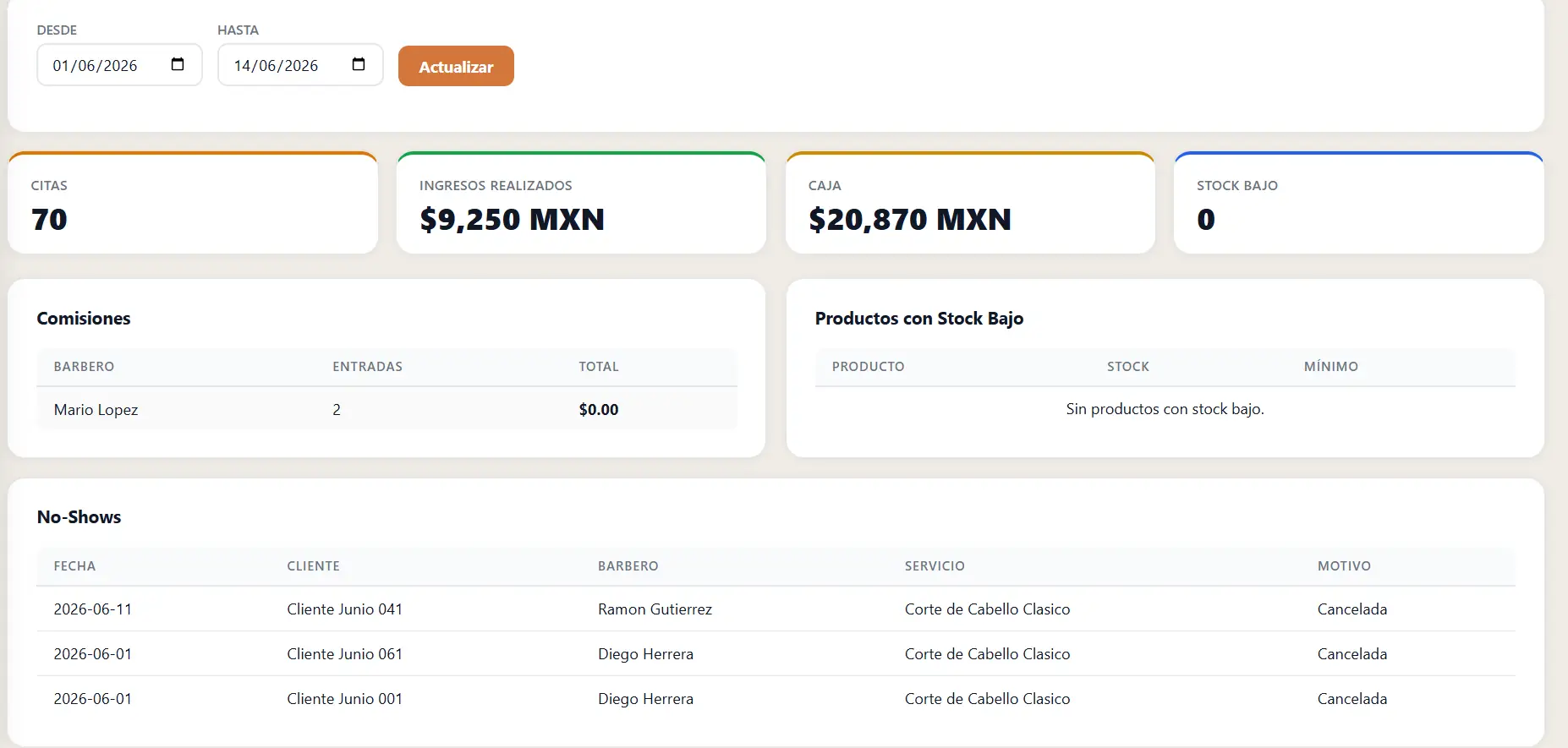Click the Entradas column header

coord(367,367)
